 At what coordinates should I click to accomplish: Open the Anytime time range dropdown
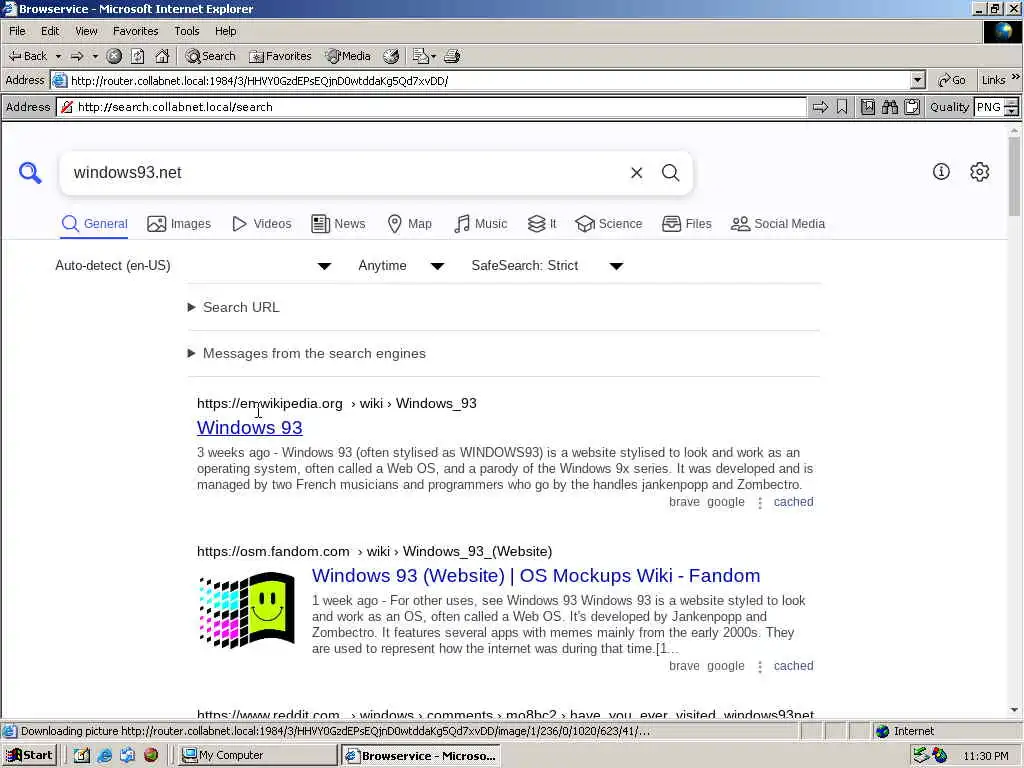point(401,266)
